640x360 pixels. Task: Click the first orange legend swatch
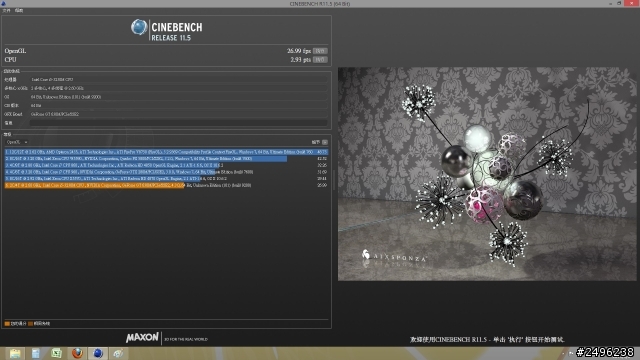[7, 324]
